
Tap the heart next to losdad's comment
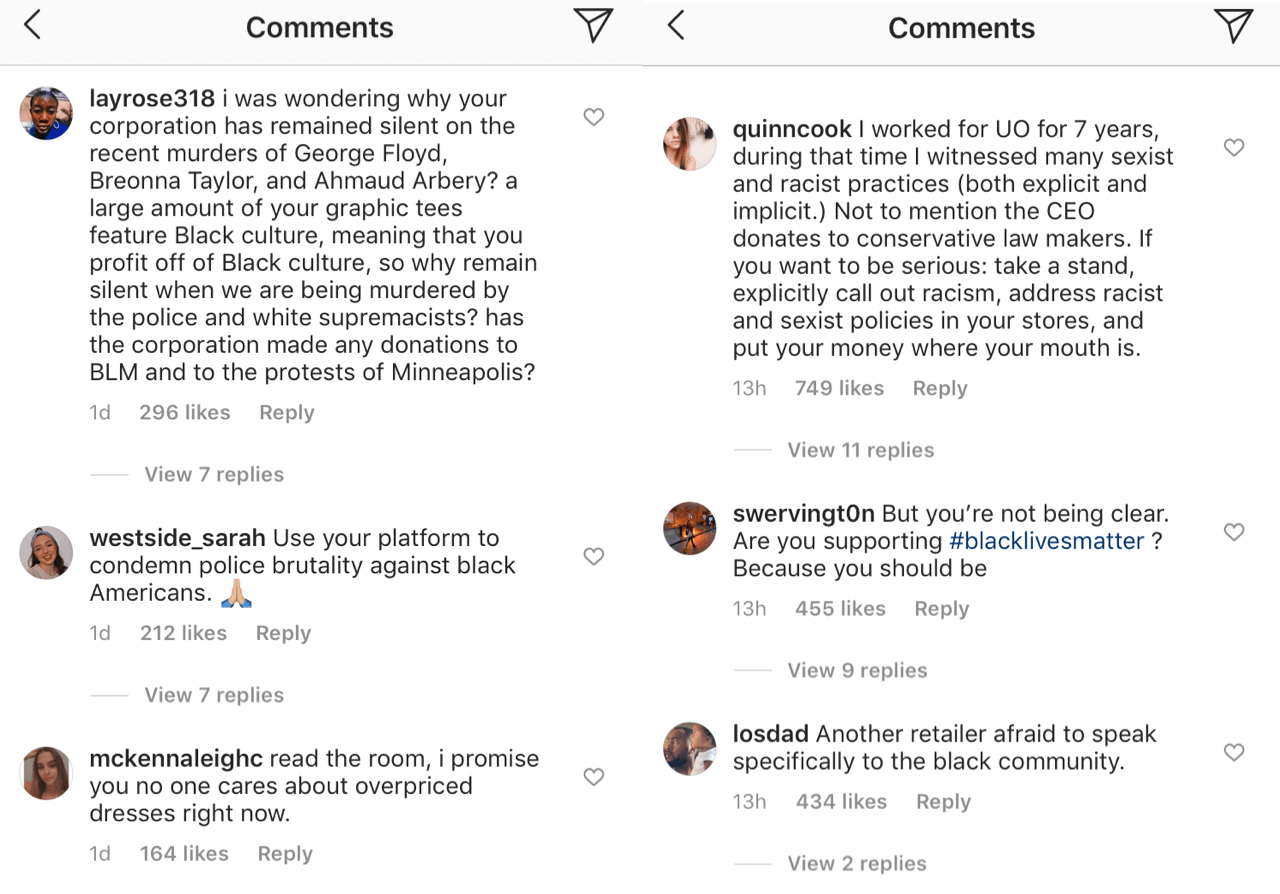click(1234, 752)
